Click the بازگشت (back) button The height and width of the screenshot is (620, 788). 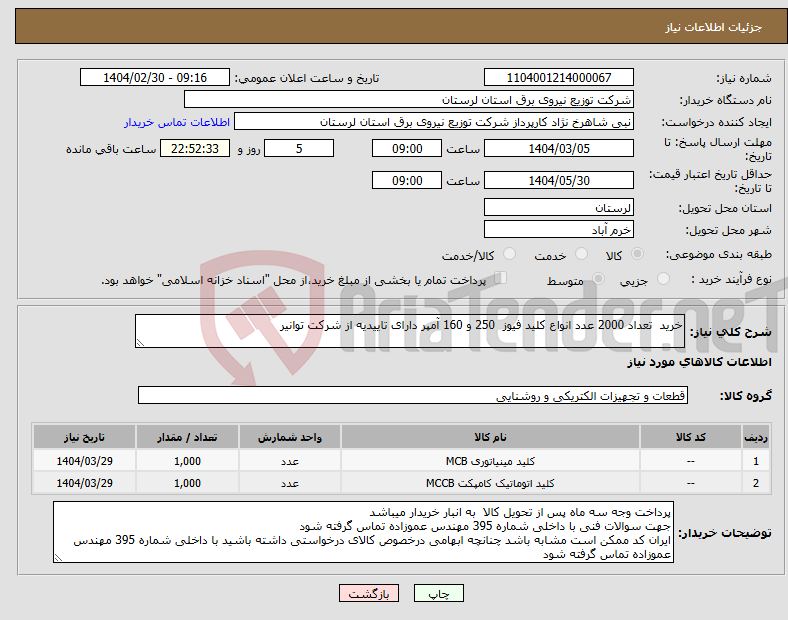tap(369, 593)
